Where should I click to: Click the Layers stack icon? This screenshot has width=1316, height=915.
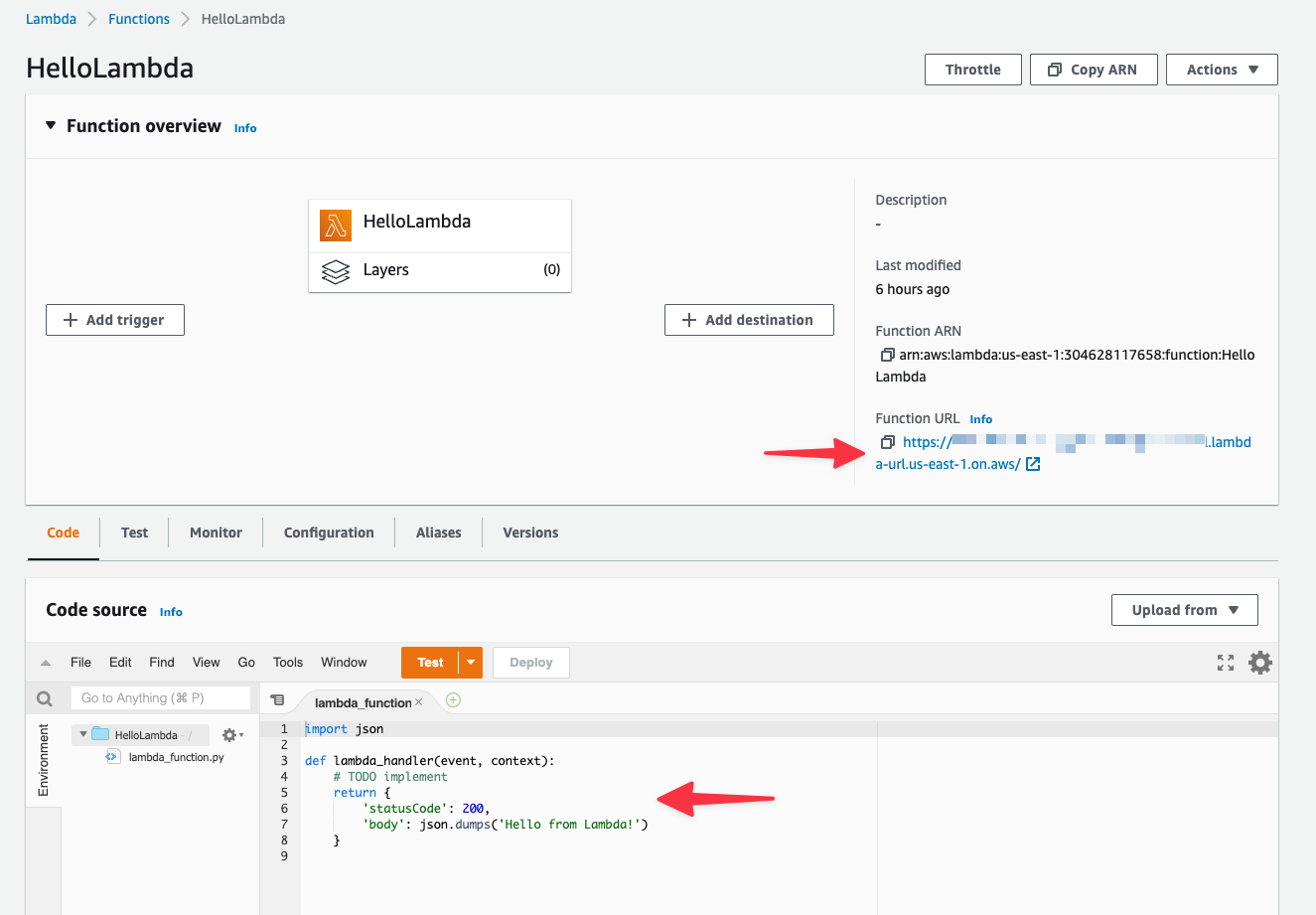336,271
